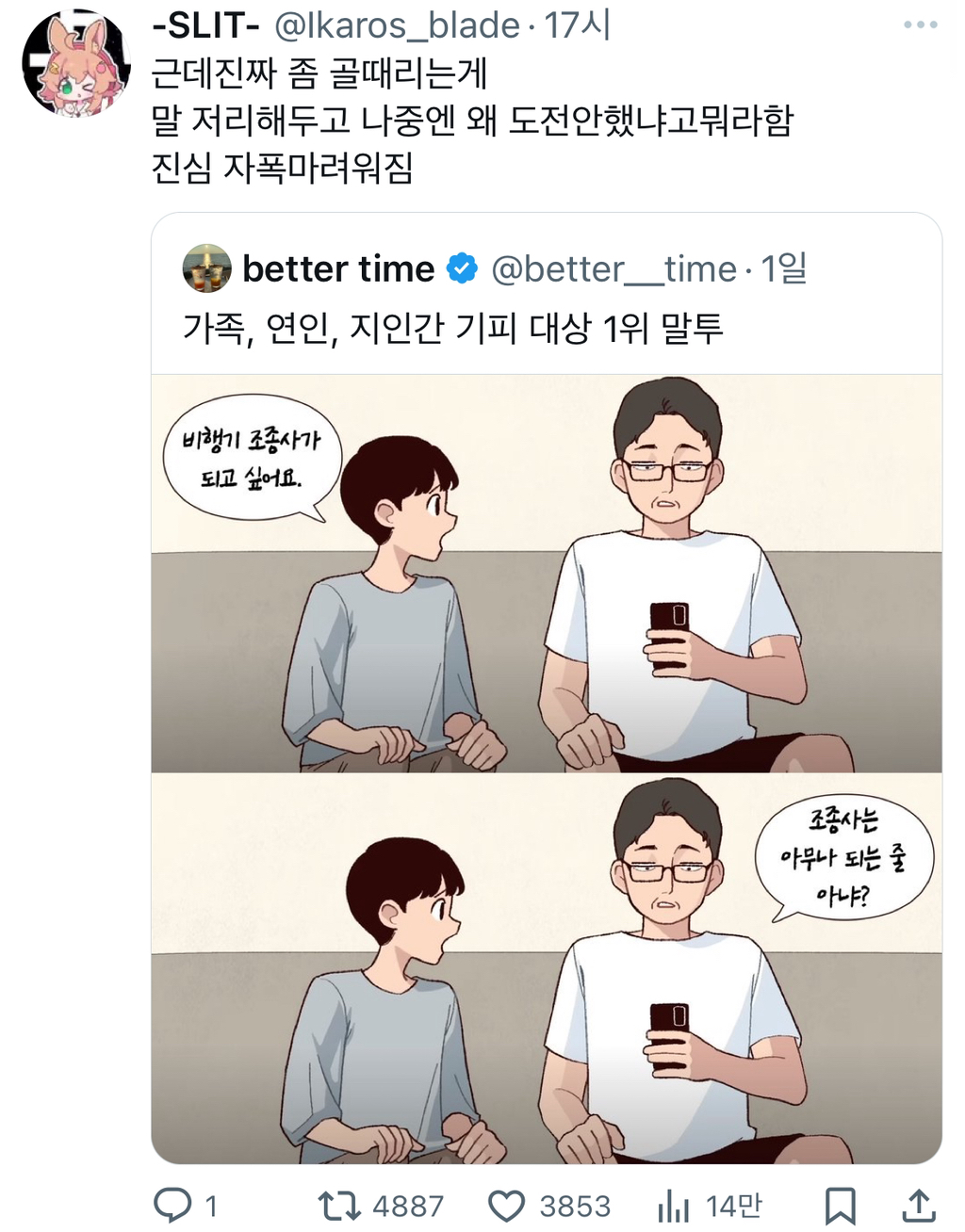
Task: Click the 4887 retweet count
Action: tap(407, 1206)
